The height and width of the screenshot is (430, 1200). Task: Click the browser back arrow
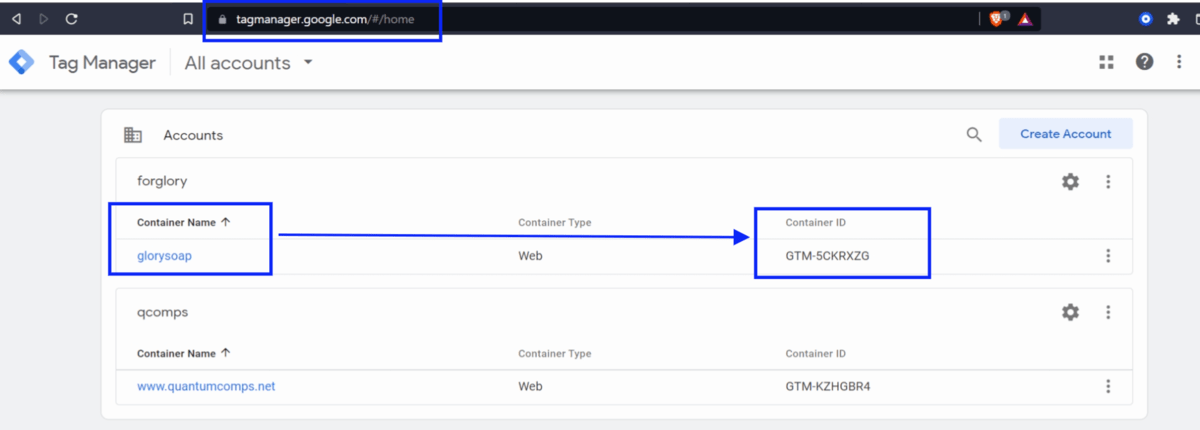tap(16, 19)
